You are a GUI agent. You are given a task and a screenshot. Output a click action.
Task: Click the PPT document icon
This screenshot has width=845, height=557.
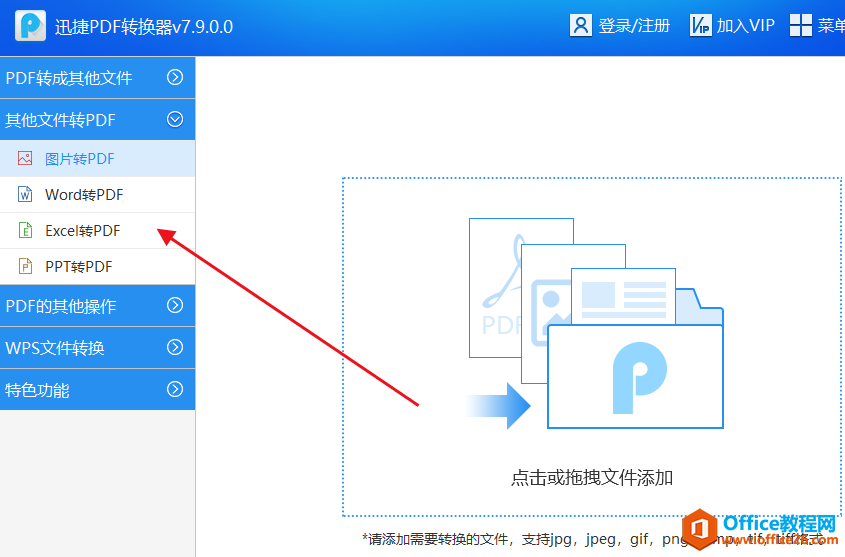[25, 266]
